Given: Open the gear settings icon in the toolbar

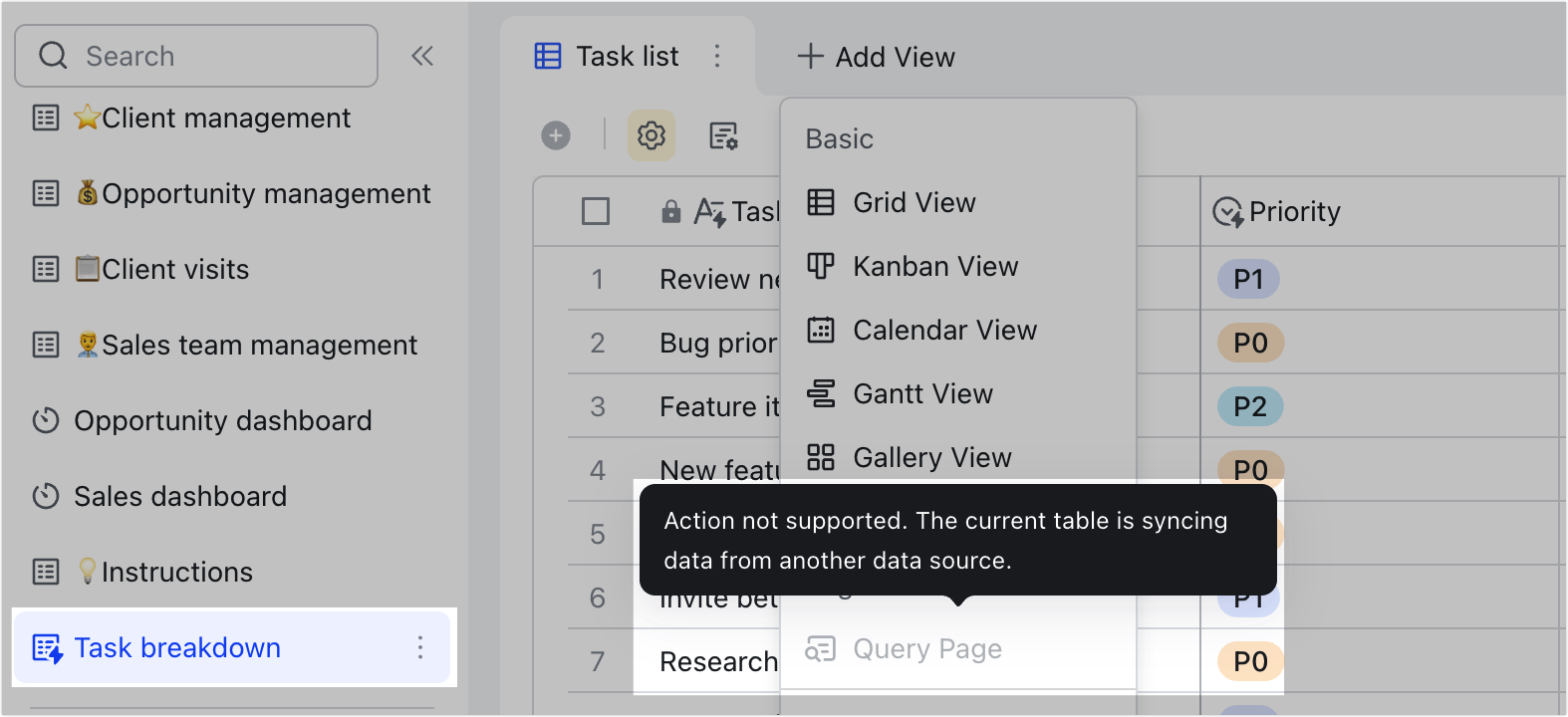Looking at the screenshot, I should tap(651, 135).
